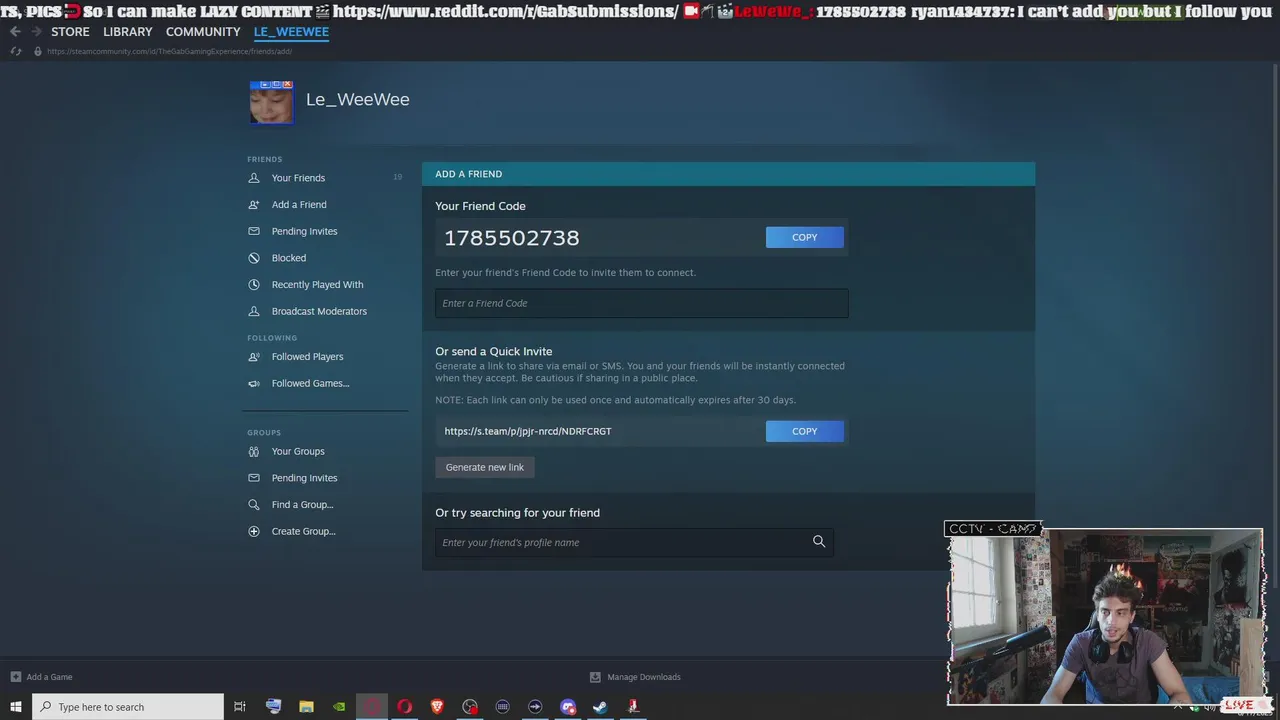Open Recently Played With
This screenshot has width=1280, height=720.
[317, 285]
